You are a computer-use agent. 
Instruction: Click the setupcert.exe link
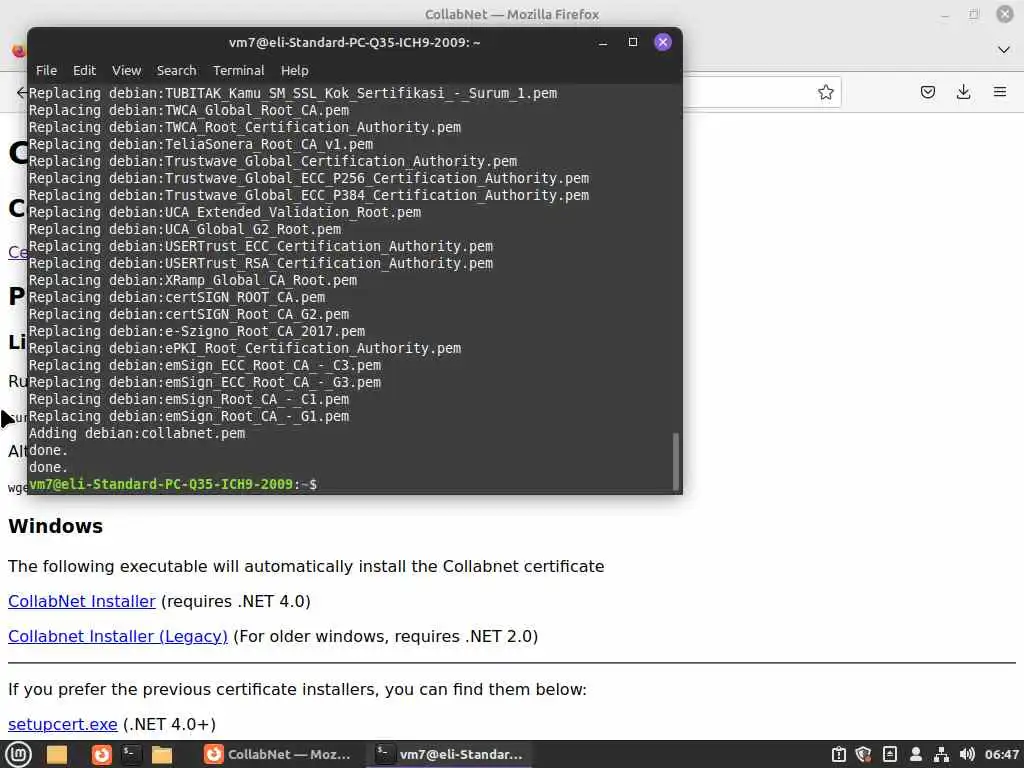pyautogui.click(x=63, y=724)
